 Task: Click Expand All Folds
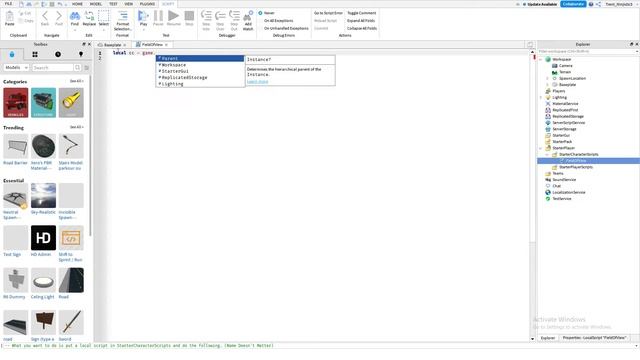361,21
